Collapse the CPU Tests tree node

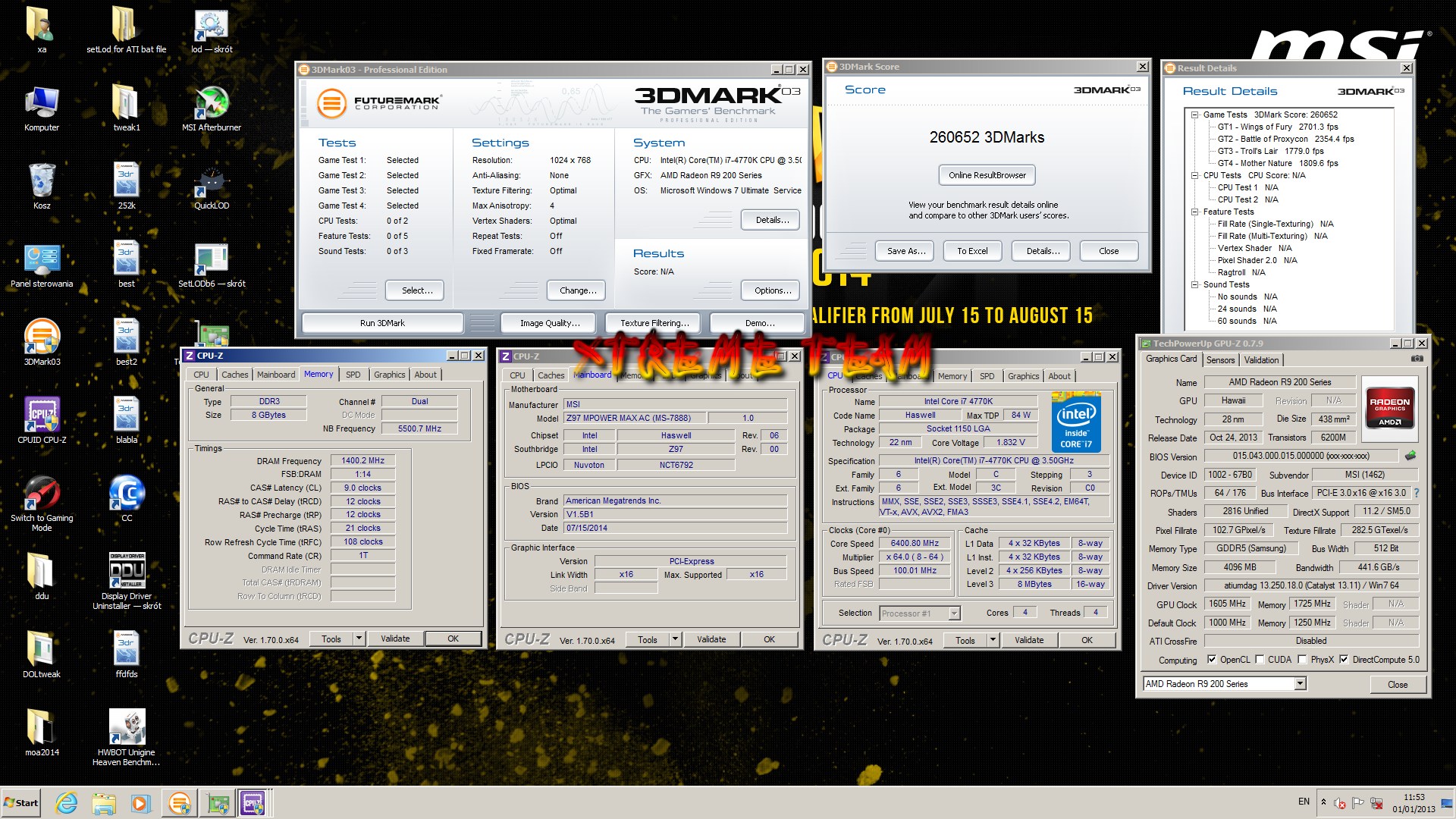[x=1194, y=176]
